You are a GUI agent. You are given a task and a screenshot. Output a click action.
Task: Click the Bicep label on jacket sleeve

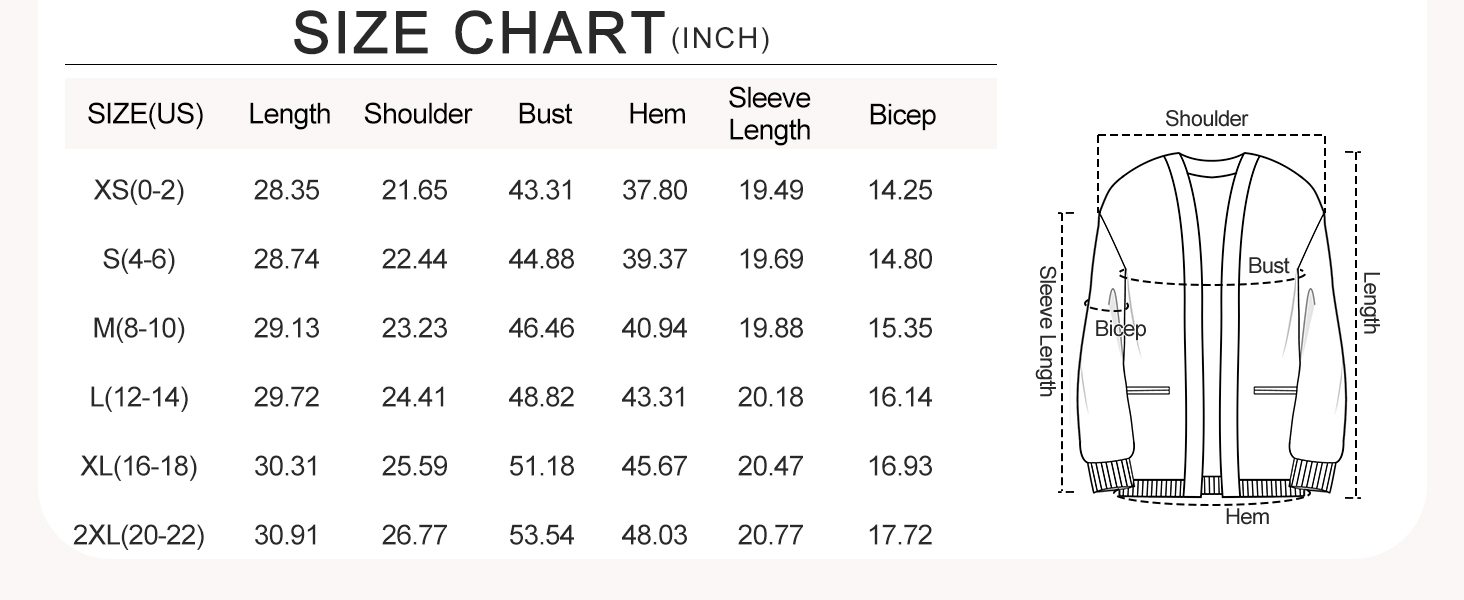point(1120,329)
